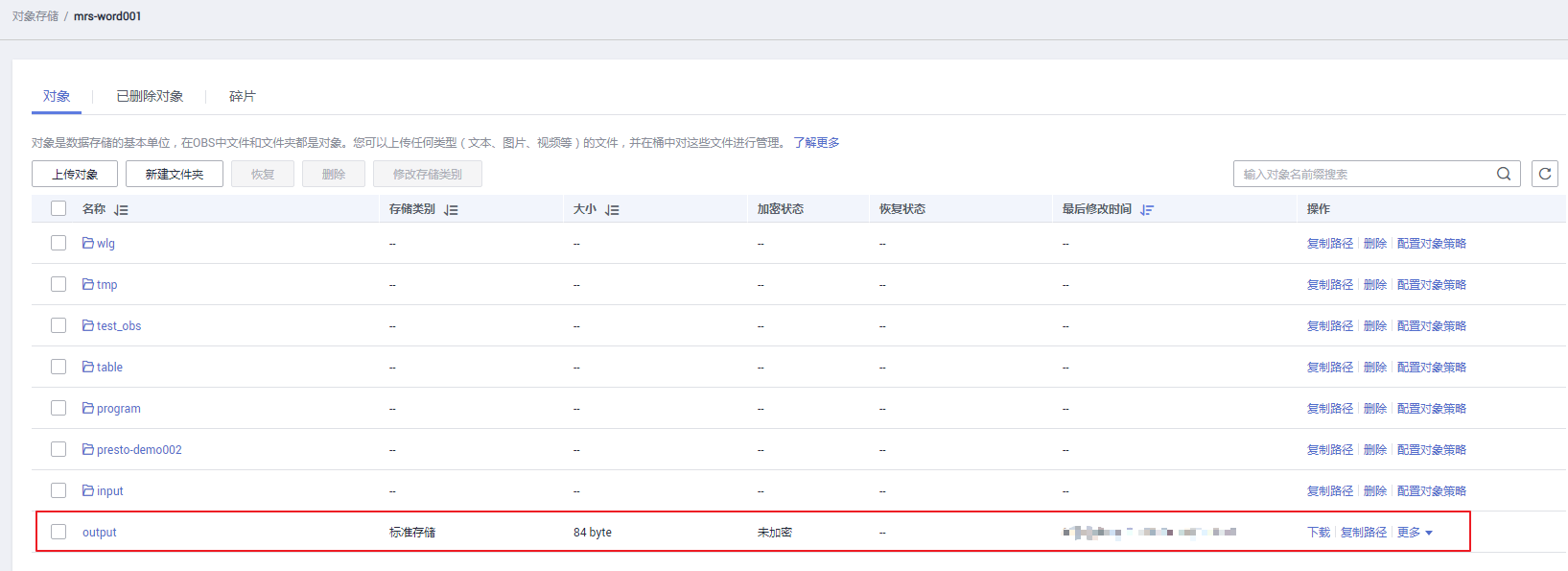
Task: Switch to the 碎片 tab
Action: pyautogui.click(x=243, y=96)
